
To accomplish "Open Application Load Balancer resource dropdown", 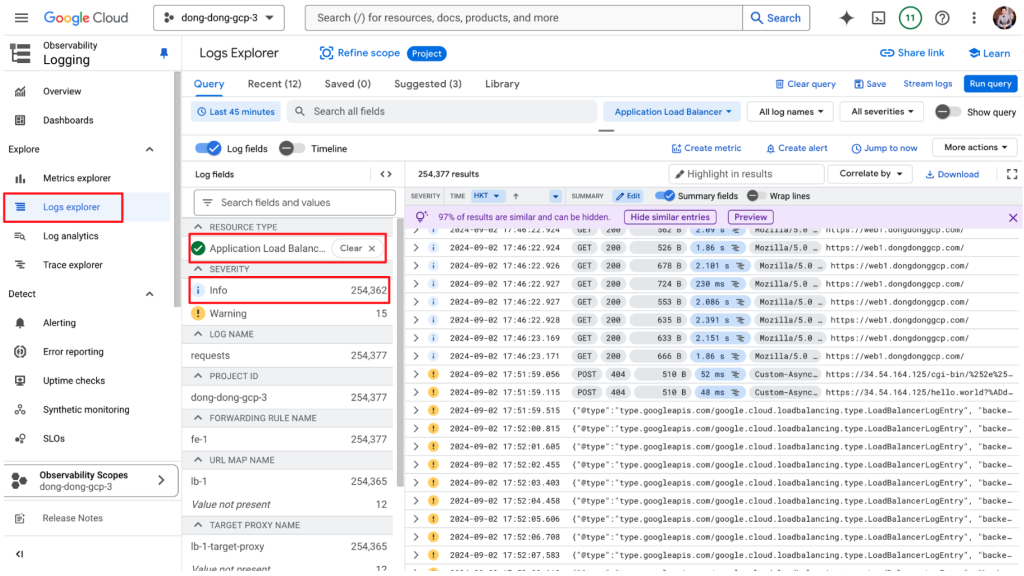I will [x=672, y=112].
